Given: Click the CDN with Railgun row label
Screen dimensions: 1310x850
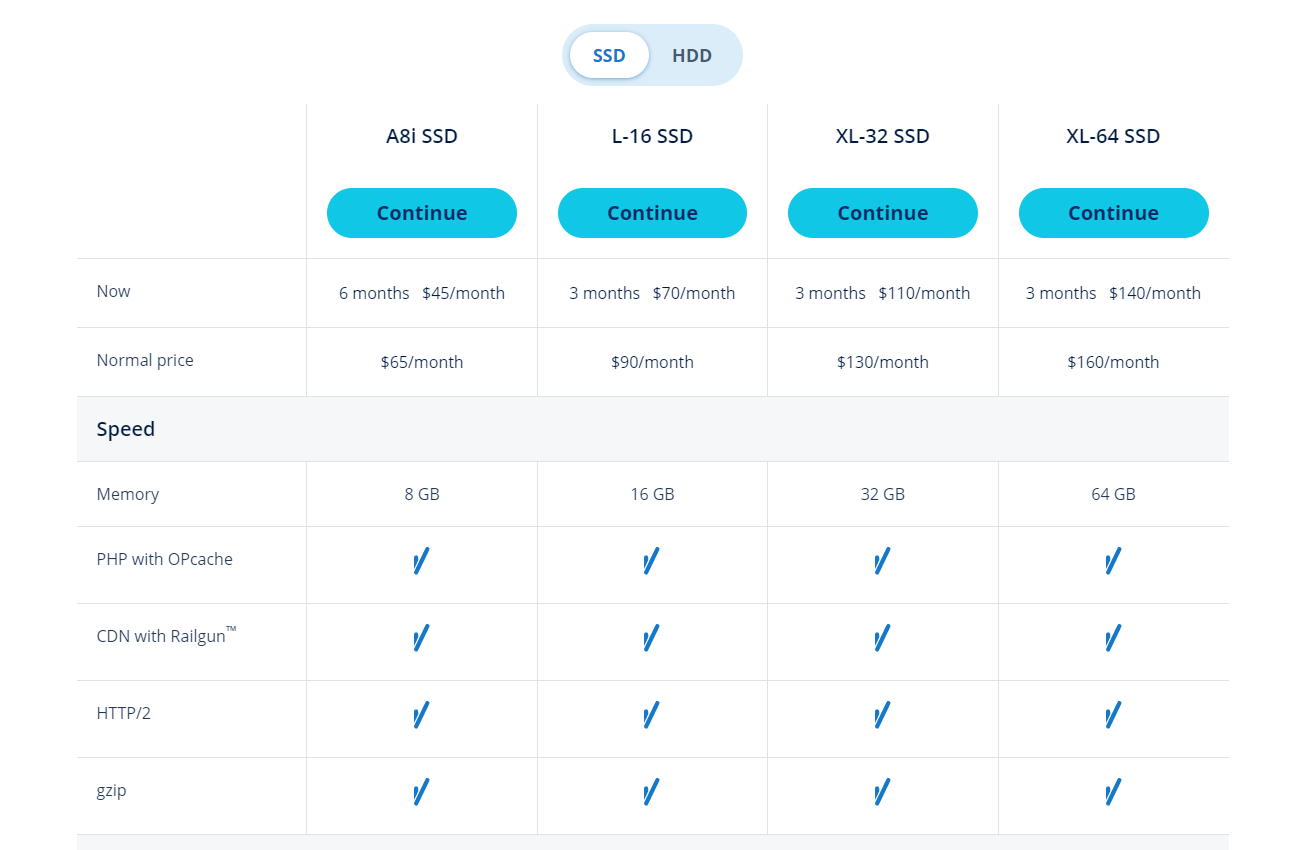Looking at the screenshot, I should coord(166,635).
